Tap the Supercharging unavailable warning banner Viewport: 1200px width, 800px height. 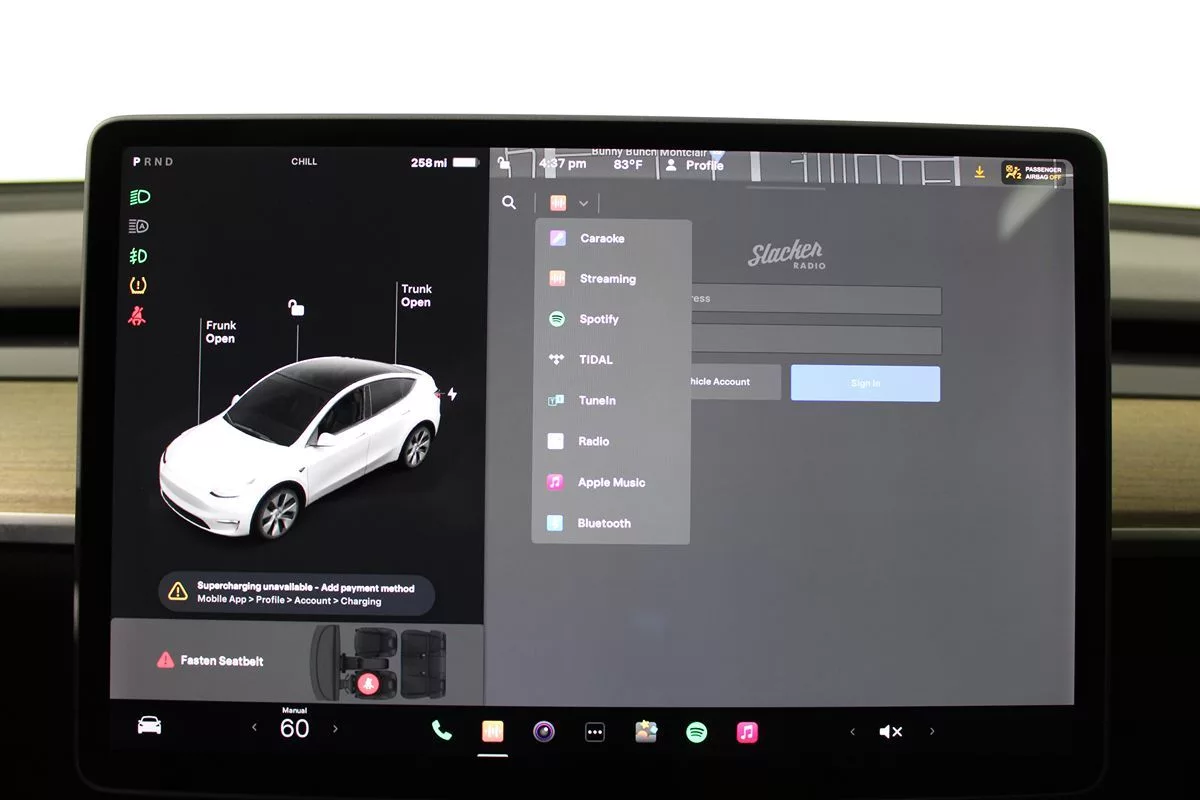(297, 594)
